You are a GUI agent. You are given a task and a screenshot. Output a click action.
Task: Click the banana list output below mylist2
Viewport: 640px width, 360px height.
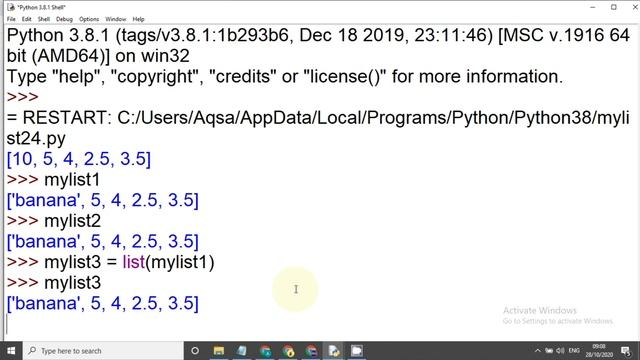[x=102, y=241]
